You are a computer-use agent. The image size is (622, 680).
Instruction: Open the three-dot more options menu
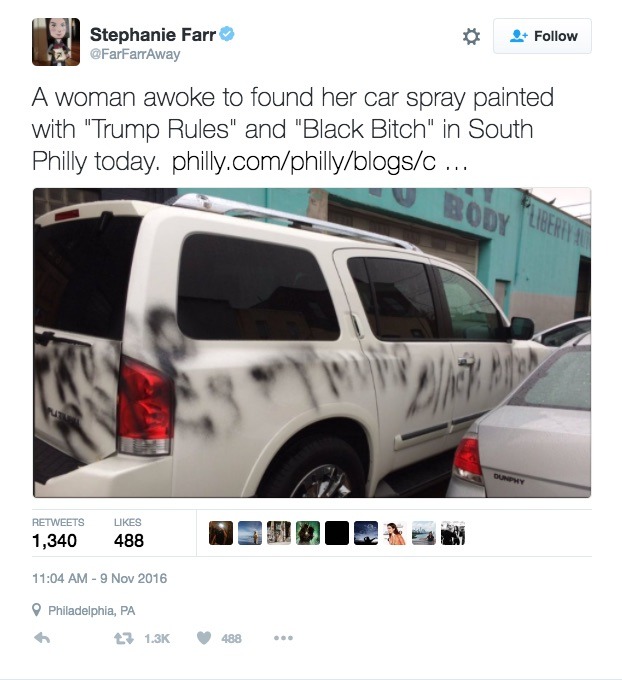[x=283, y=638]
